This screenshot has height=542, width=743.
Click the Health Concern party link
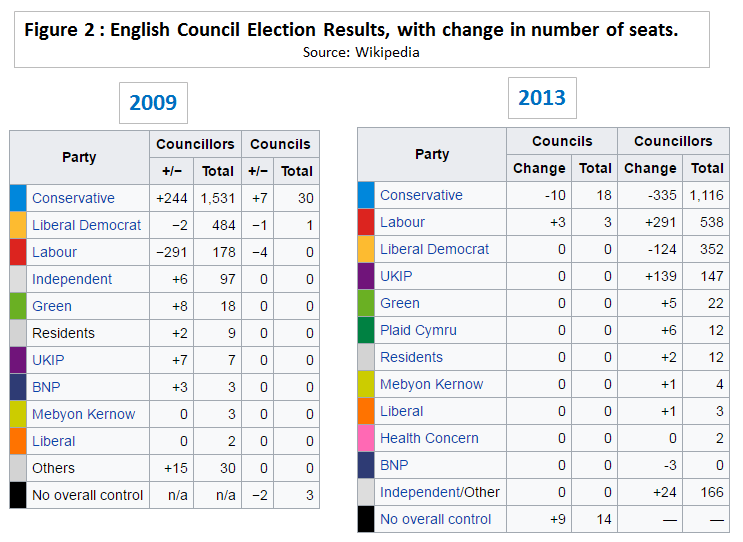[429, 438]
